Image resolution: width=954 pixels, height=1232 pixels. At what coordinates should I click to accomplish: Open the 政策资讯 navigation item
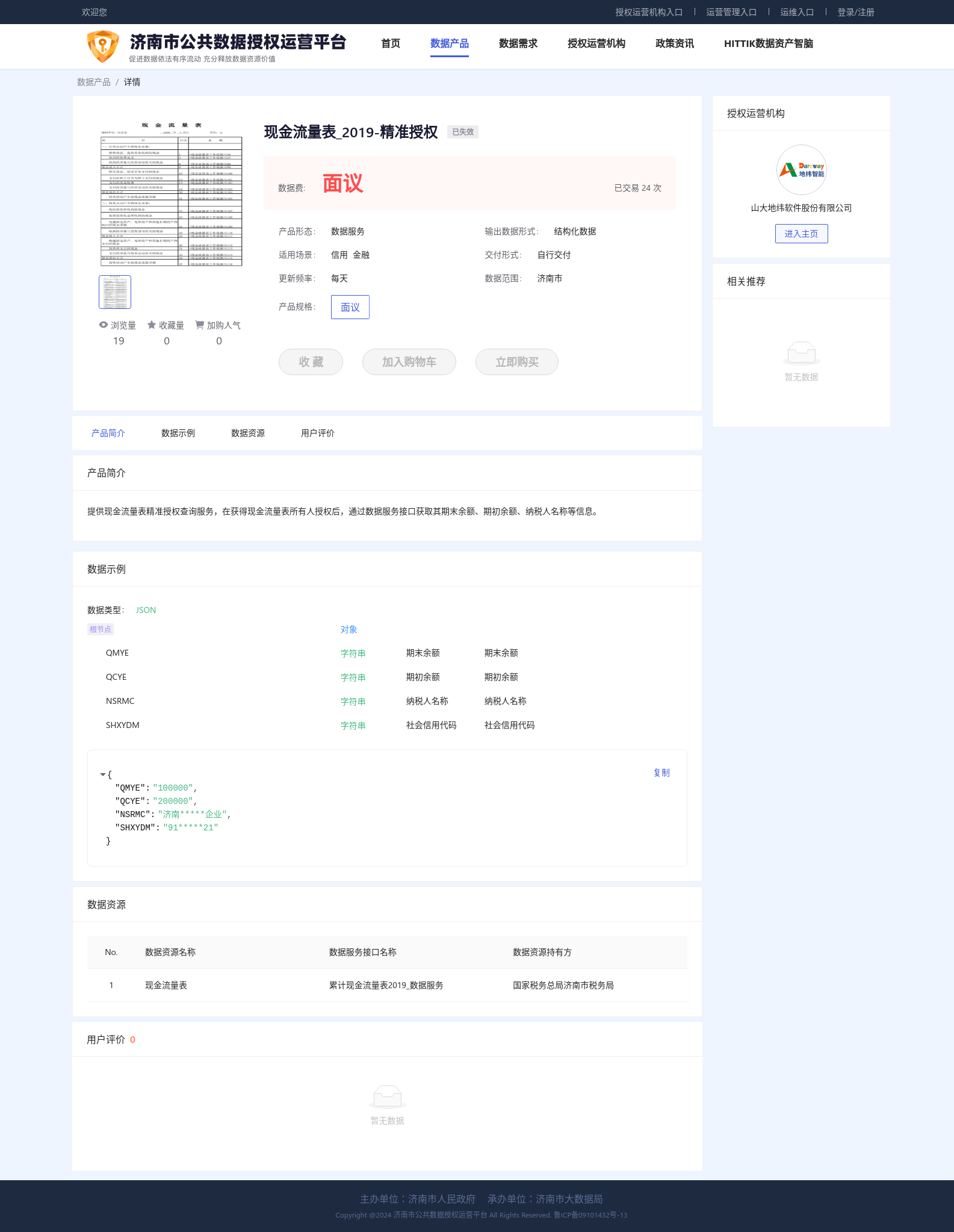tap(675, 43)
